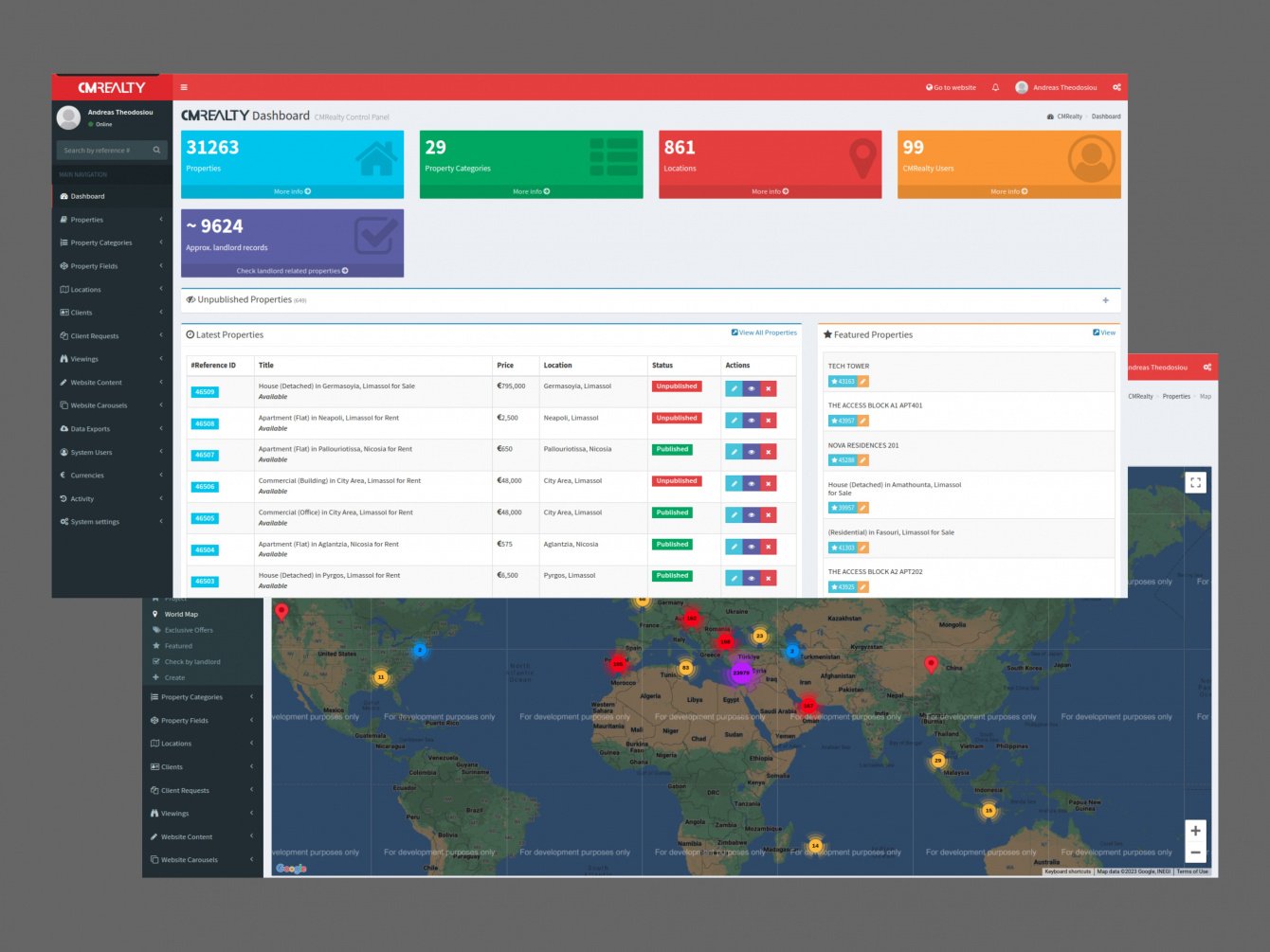Click the View All Properties link
Viewport: 1270px width, 952px height.
tap(764, 332)
